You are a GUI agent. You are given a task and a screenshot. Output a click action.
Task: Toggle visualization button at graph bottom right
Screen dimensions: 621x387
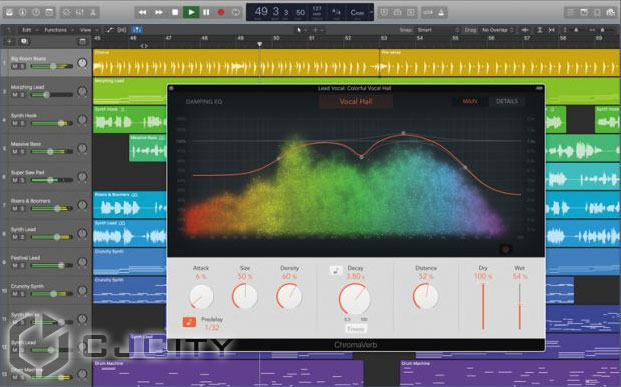tap(505, 249)
